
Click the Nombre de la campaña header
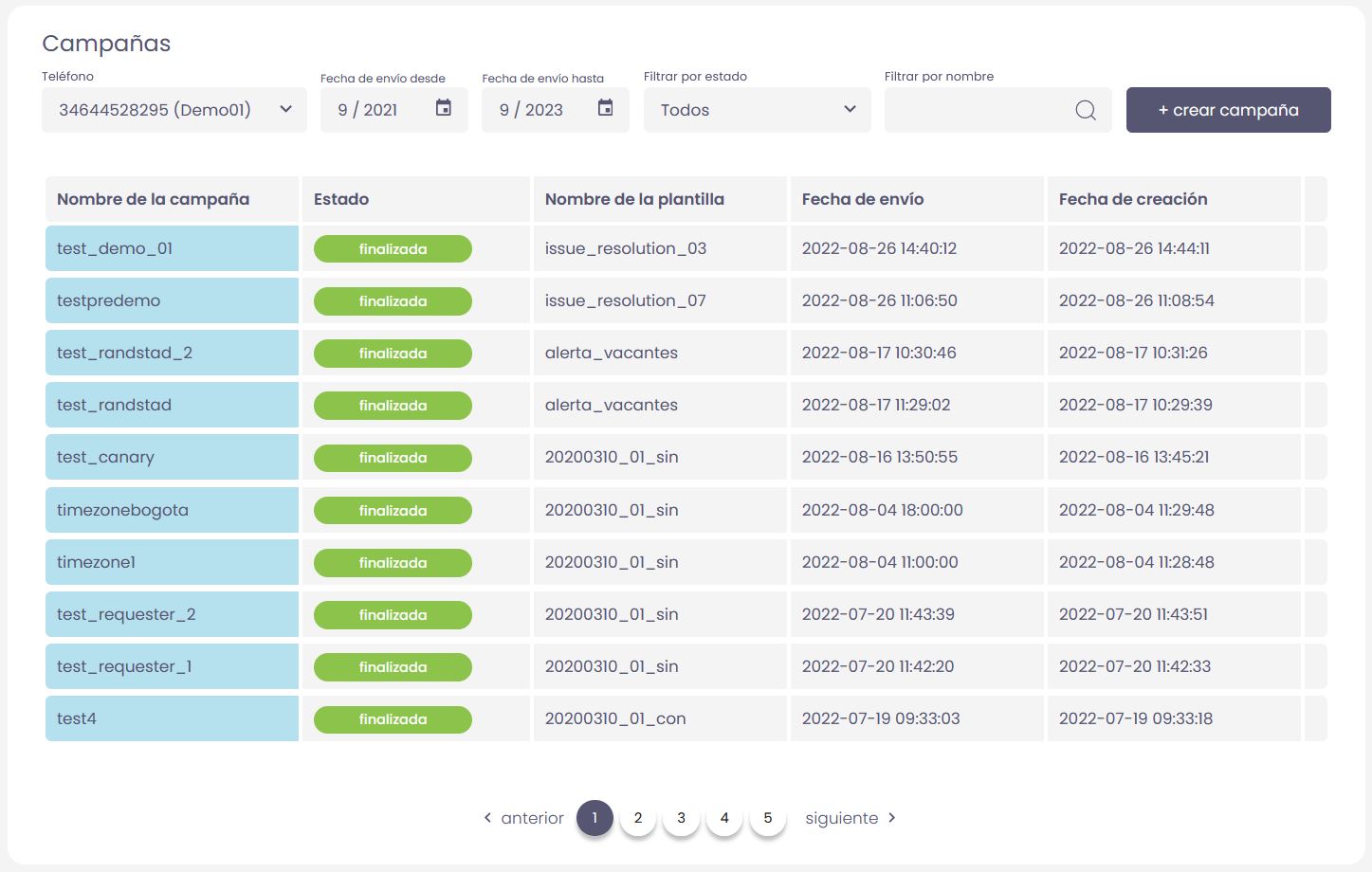153,199
